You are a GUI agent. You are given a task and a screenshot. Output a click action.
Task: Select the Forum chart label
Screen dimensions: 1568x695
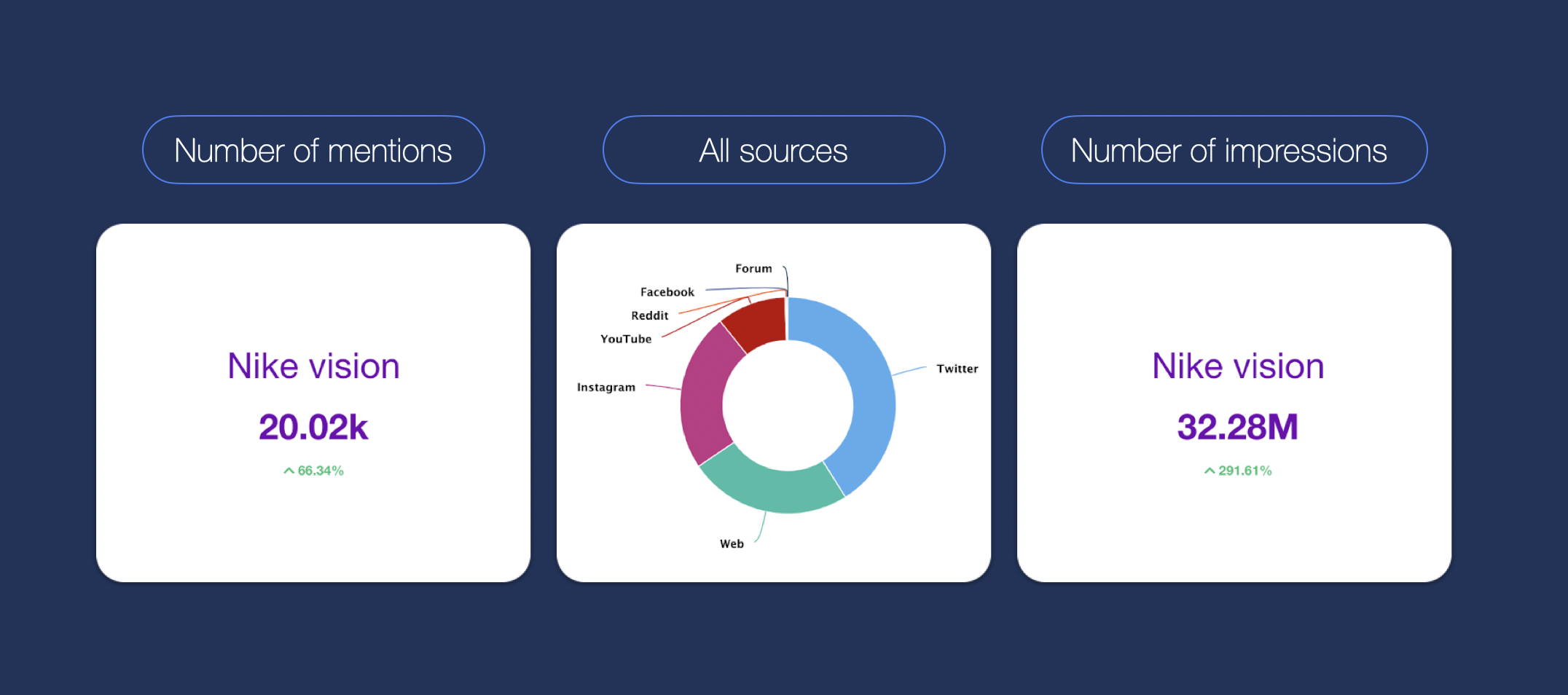753,269
